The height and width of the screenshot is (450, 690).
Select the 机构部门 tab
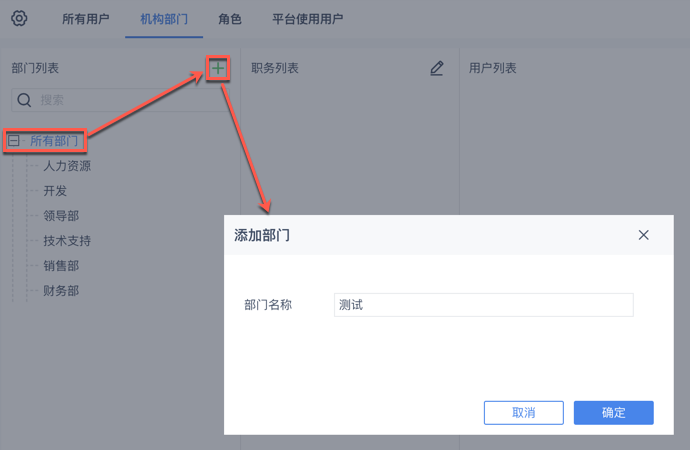point(164,19)
